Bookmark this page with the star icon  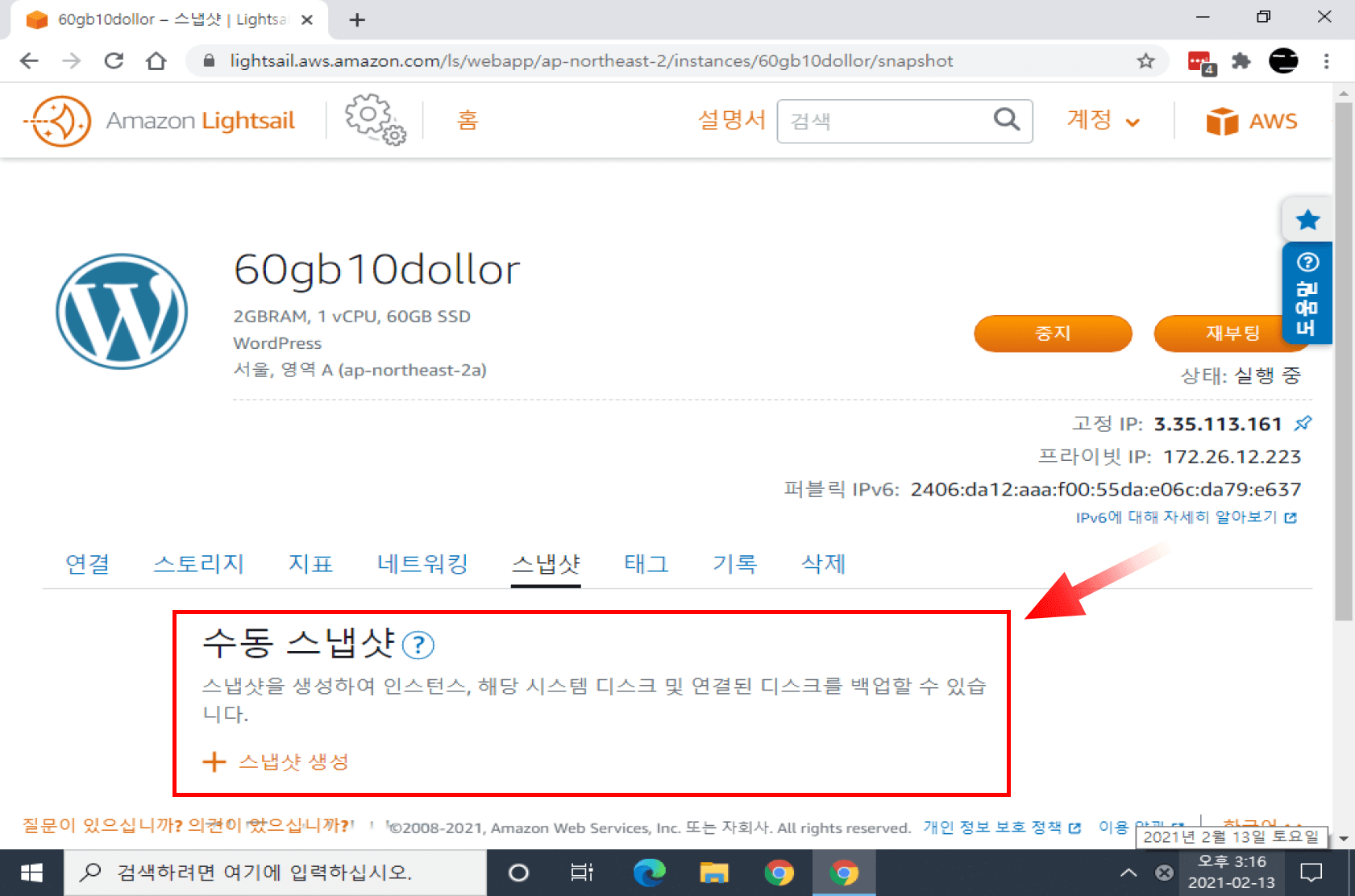coord(1145,60)
